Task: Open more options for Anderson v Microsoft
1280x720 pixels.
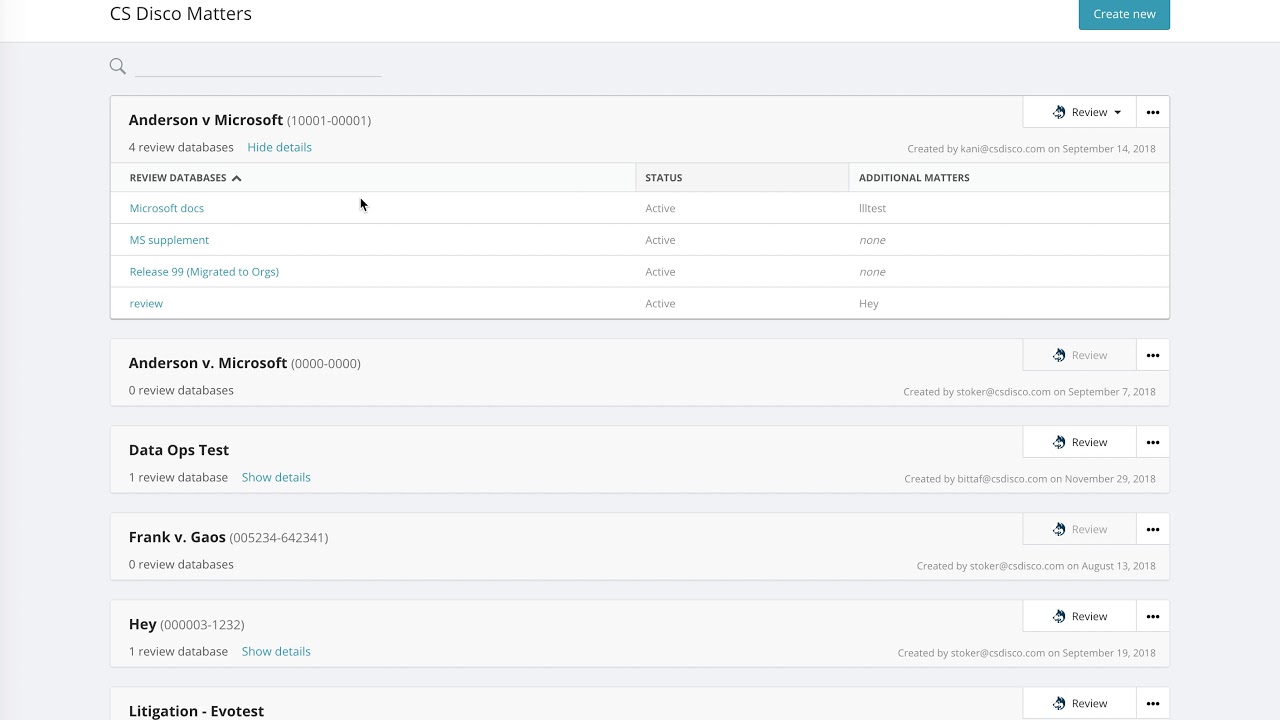Action: click(1152, 112)
